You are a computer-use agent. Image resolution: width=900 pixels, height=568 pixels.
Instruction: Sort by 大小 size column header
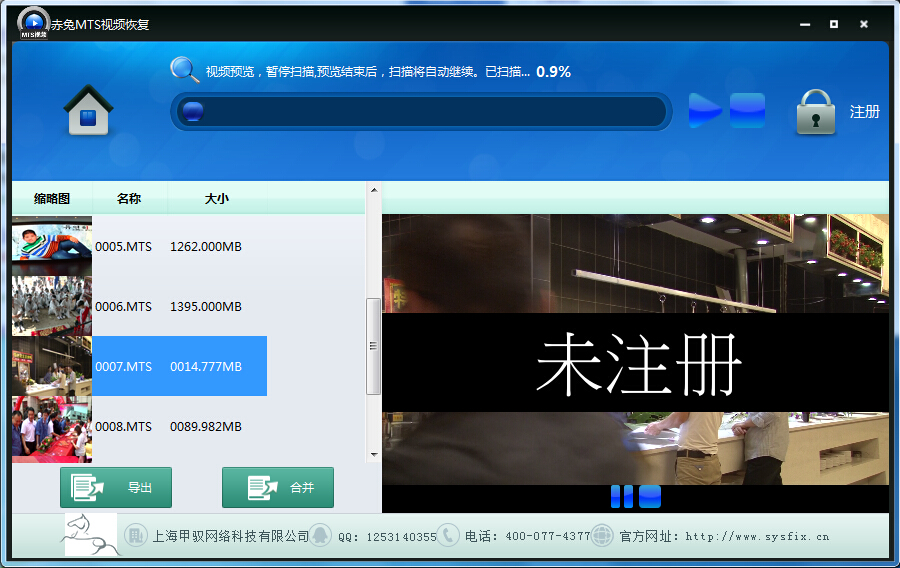click(217, 199)
